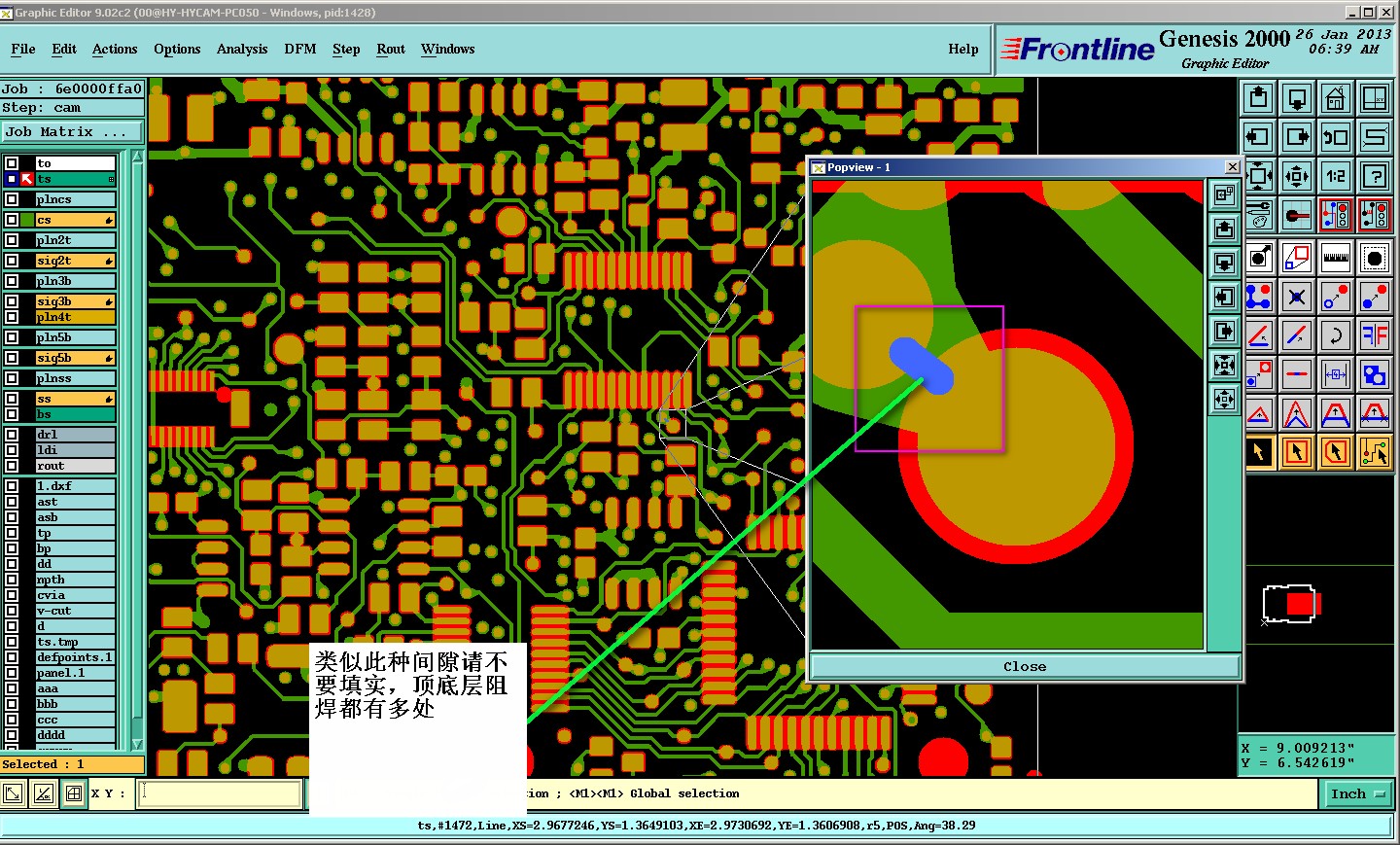Open the Actions menu

click(x=115, y=49)
